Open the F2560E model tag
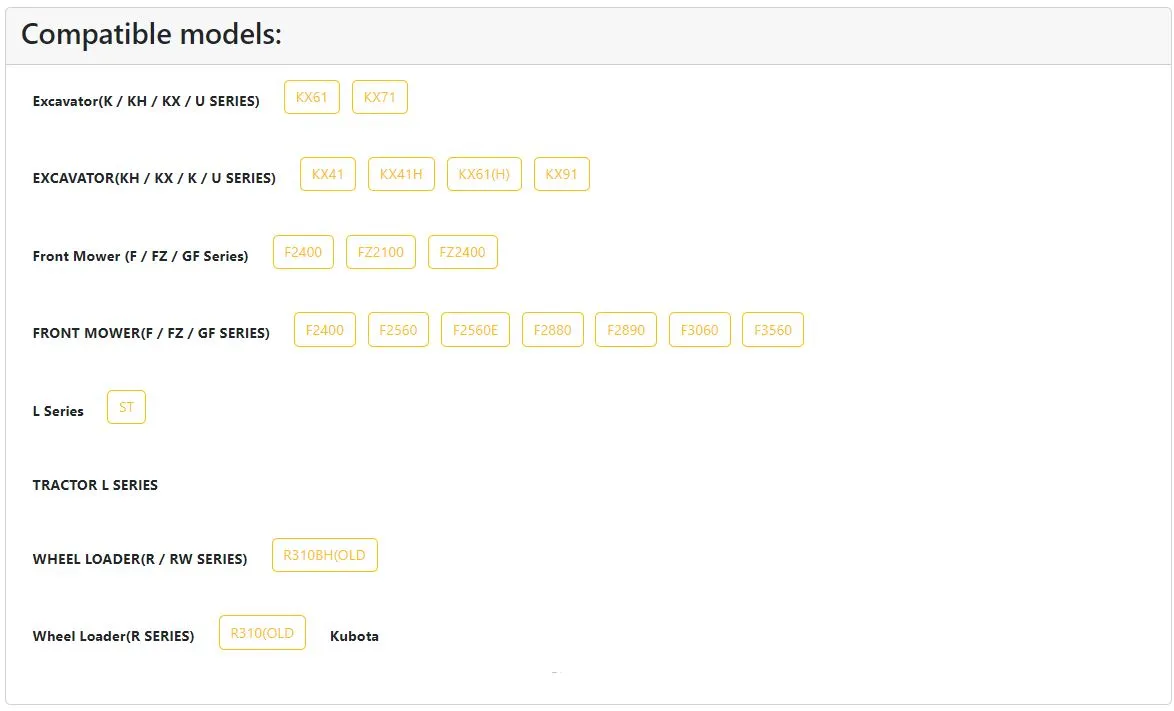Screen dimensions: 1174x711 (475, 330)
